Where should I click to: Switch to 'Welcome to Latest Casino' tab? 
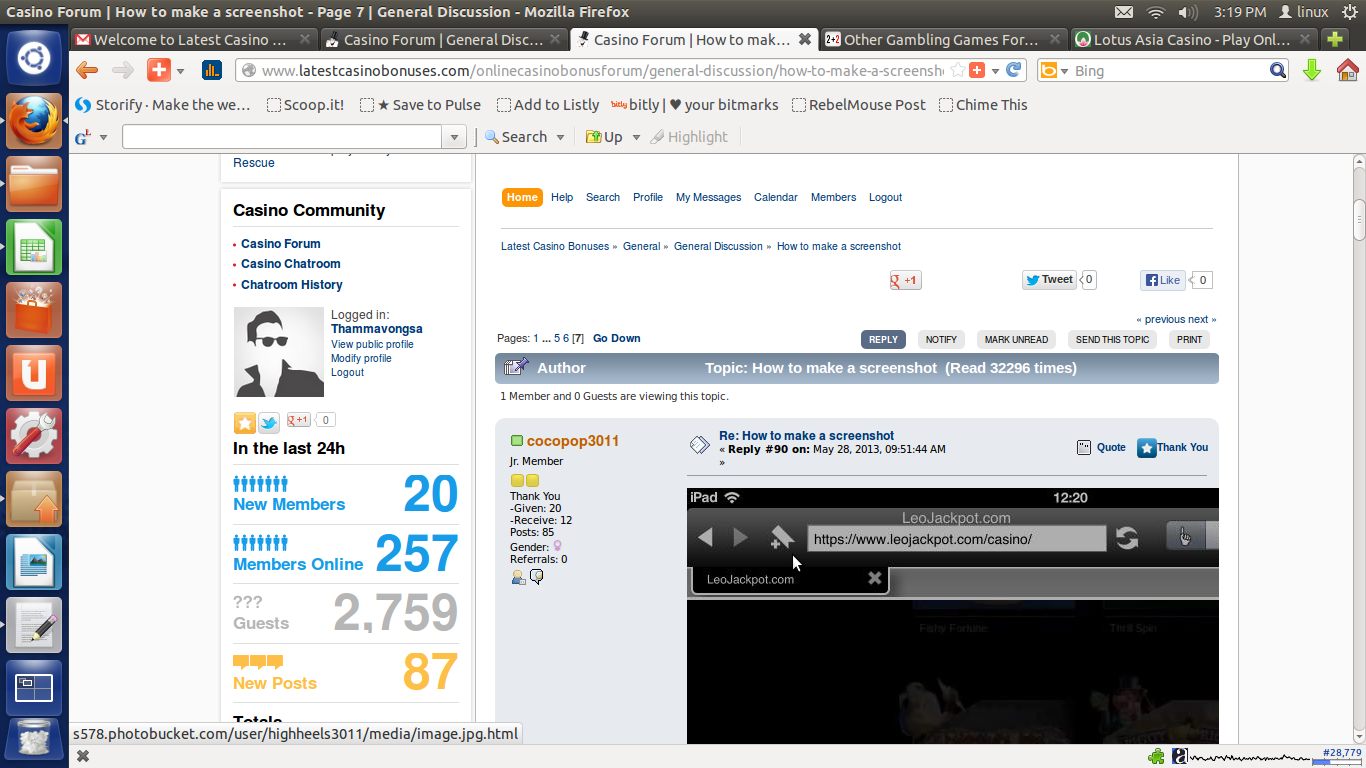click(x=194, y=40)
